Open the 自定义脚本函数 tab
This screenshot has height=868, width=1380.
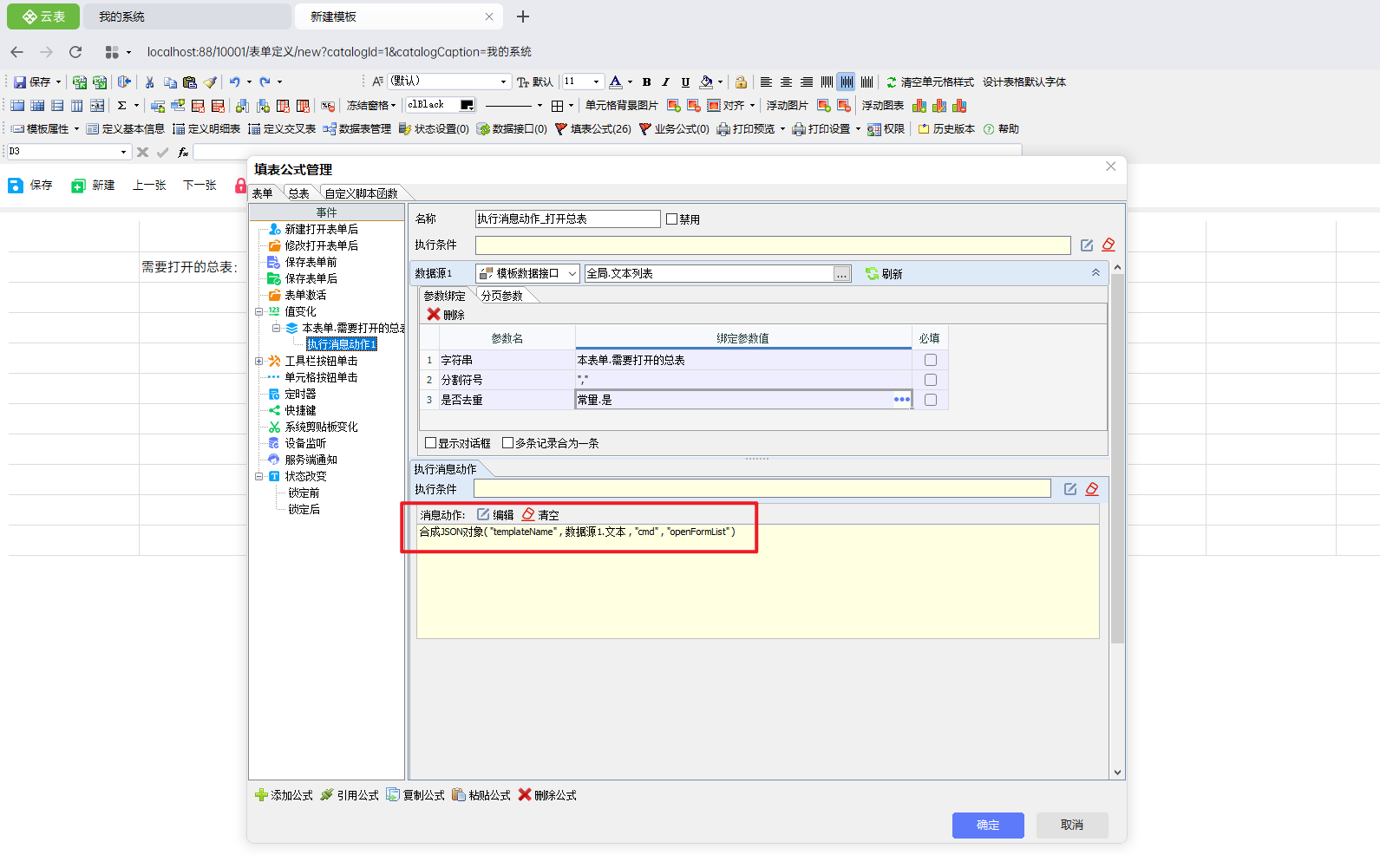coord(361,193)
